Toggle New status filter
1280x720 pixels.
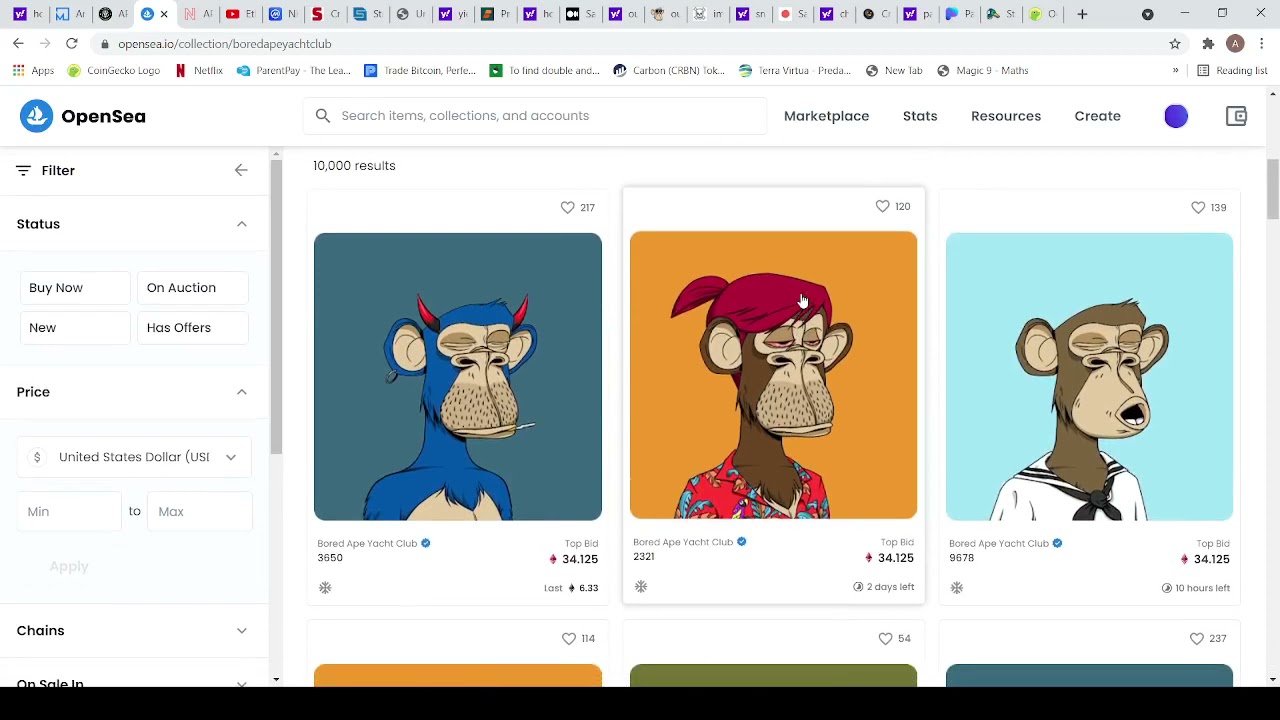coord(74,328)
